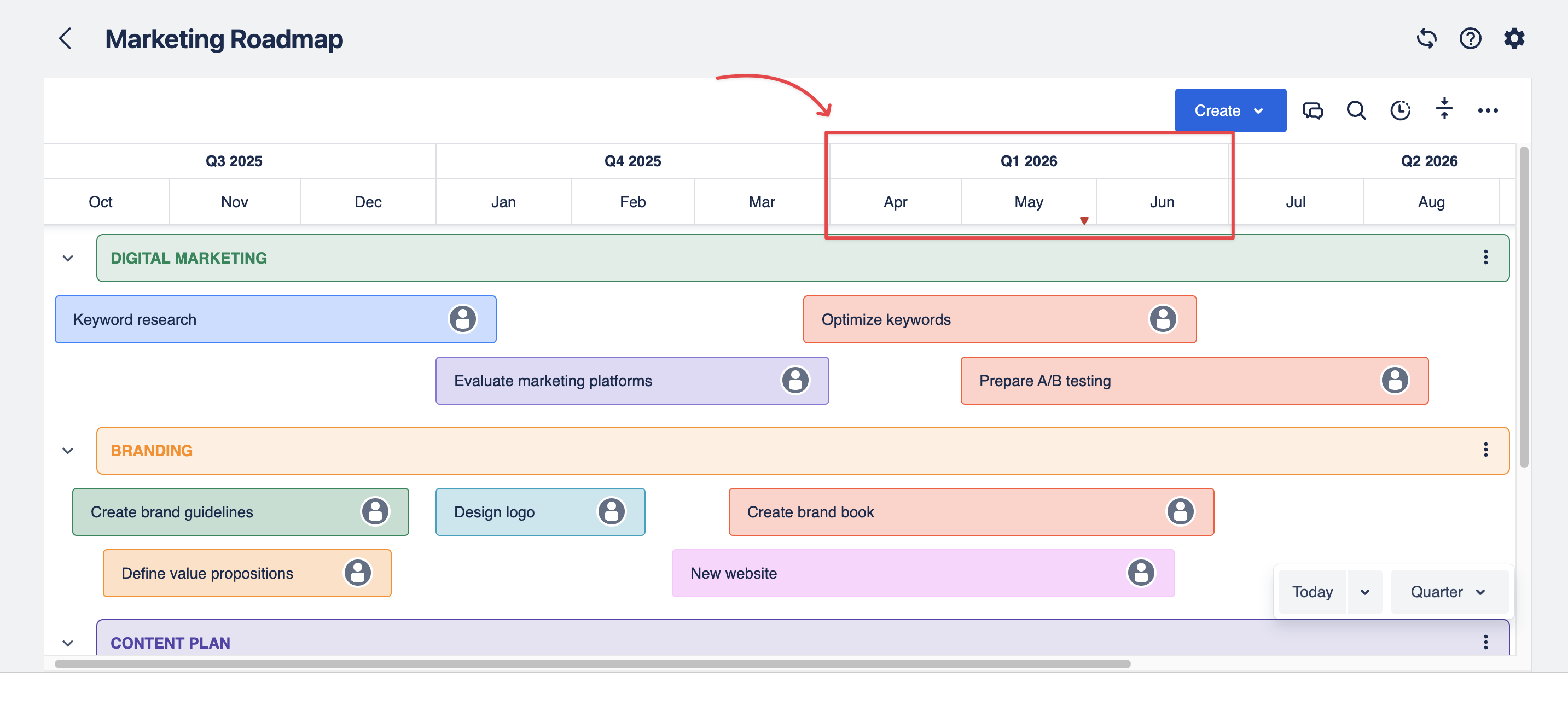Open the dropdown arrow next to Today
Image resolution: width=1568 pixels, height=723 pixels.
[x=1364, y=592]
